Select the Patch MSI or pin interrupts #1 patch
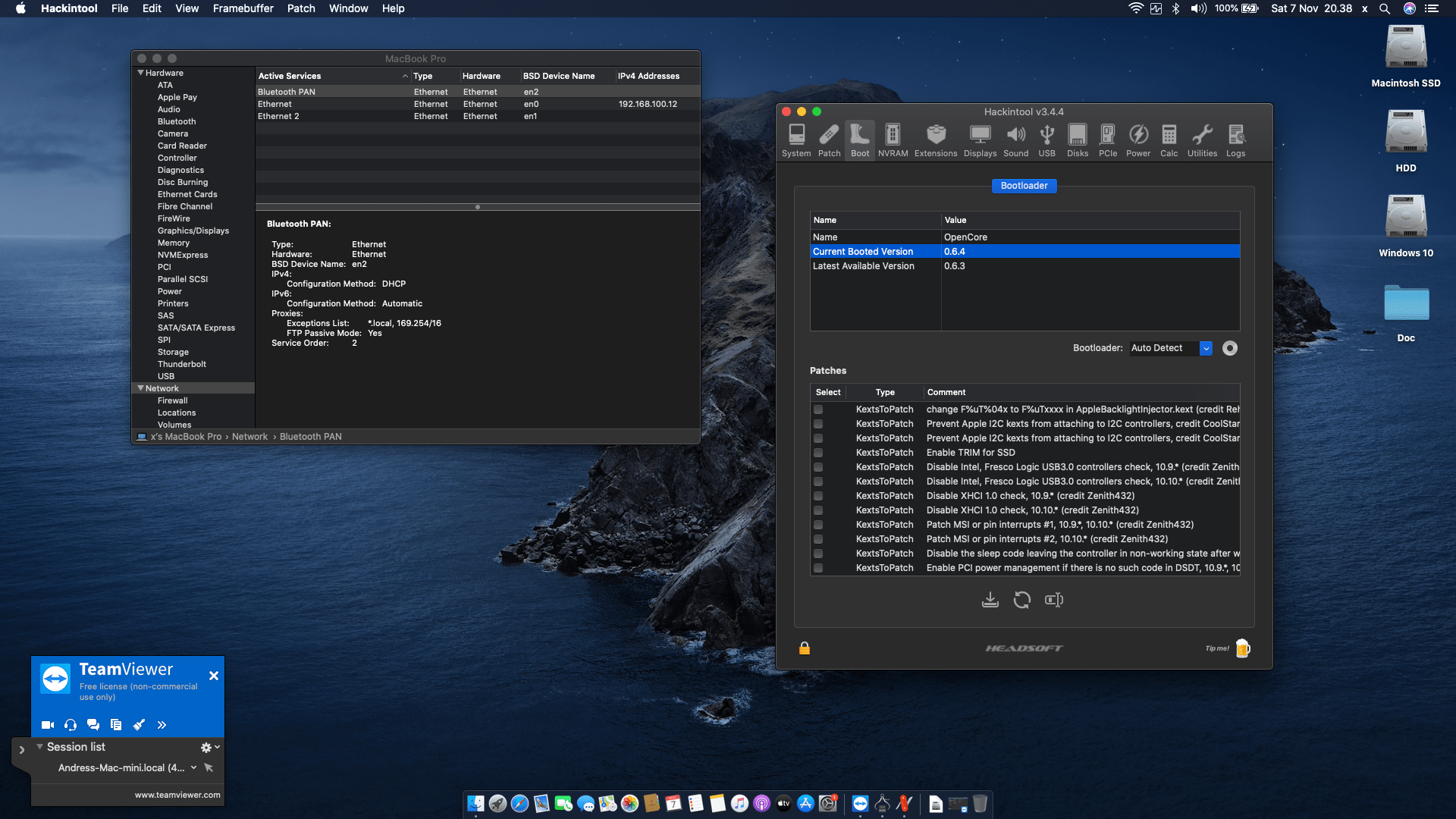1456x819 pixels. [818, 525]
